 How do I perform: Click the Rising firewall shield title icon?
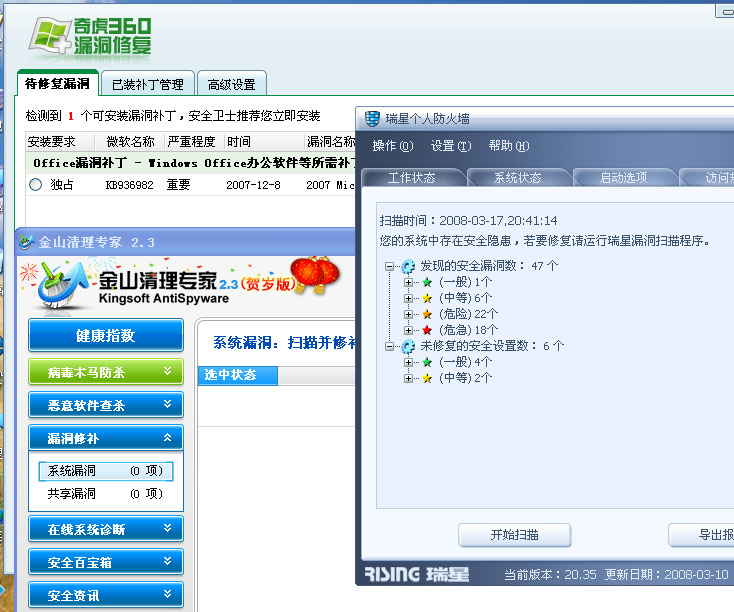tap(372, 118)
